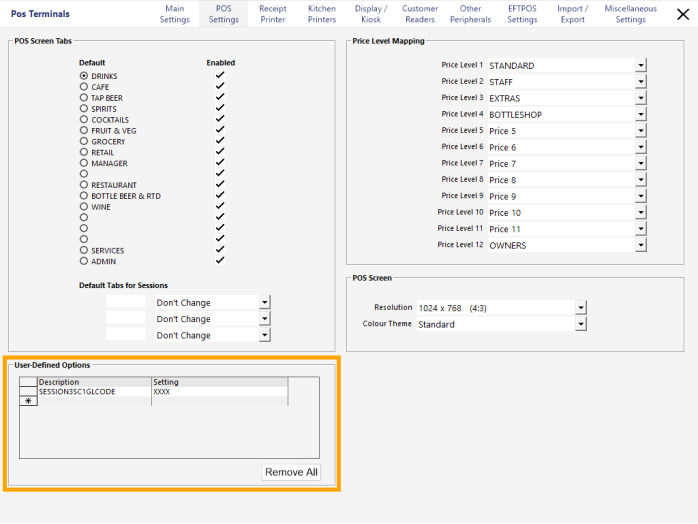Toggle Enabled checkmark for WINE
This screenshot has height=524, width=698.
coord(220,206)
